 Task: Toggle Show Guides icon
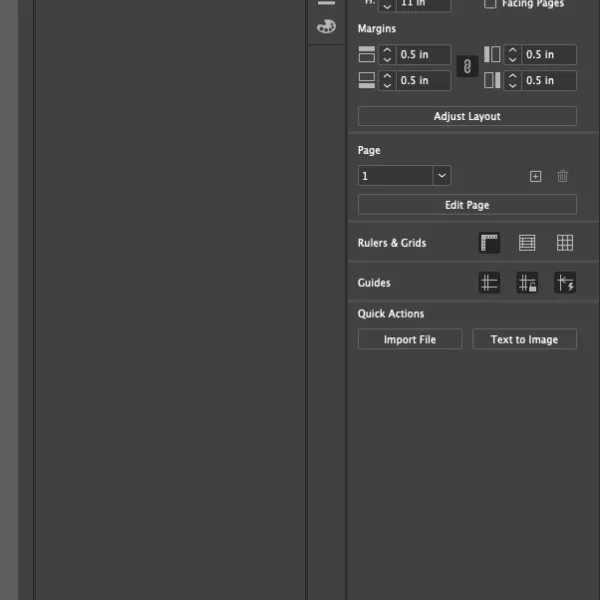tap(489, 283)
